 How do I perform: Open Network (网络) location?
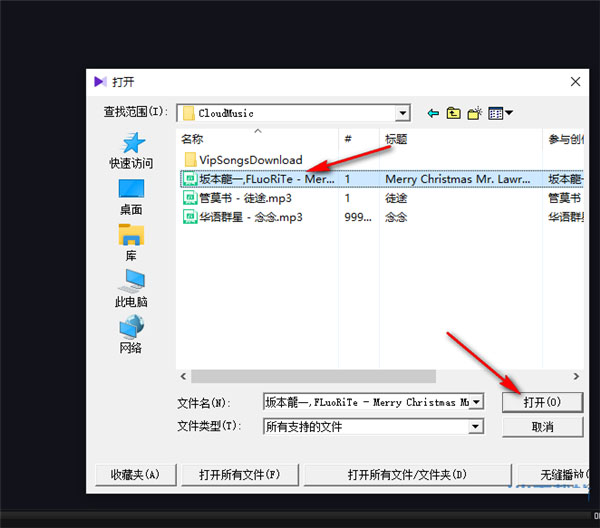click(x=131, y=334)
